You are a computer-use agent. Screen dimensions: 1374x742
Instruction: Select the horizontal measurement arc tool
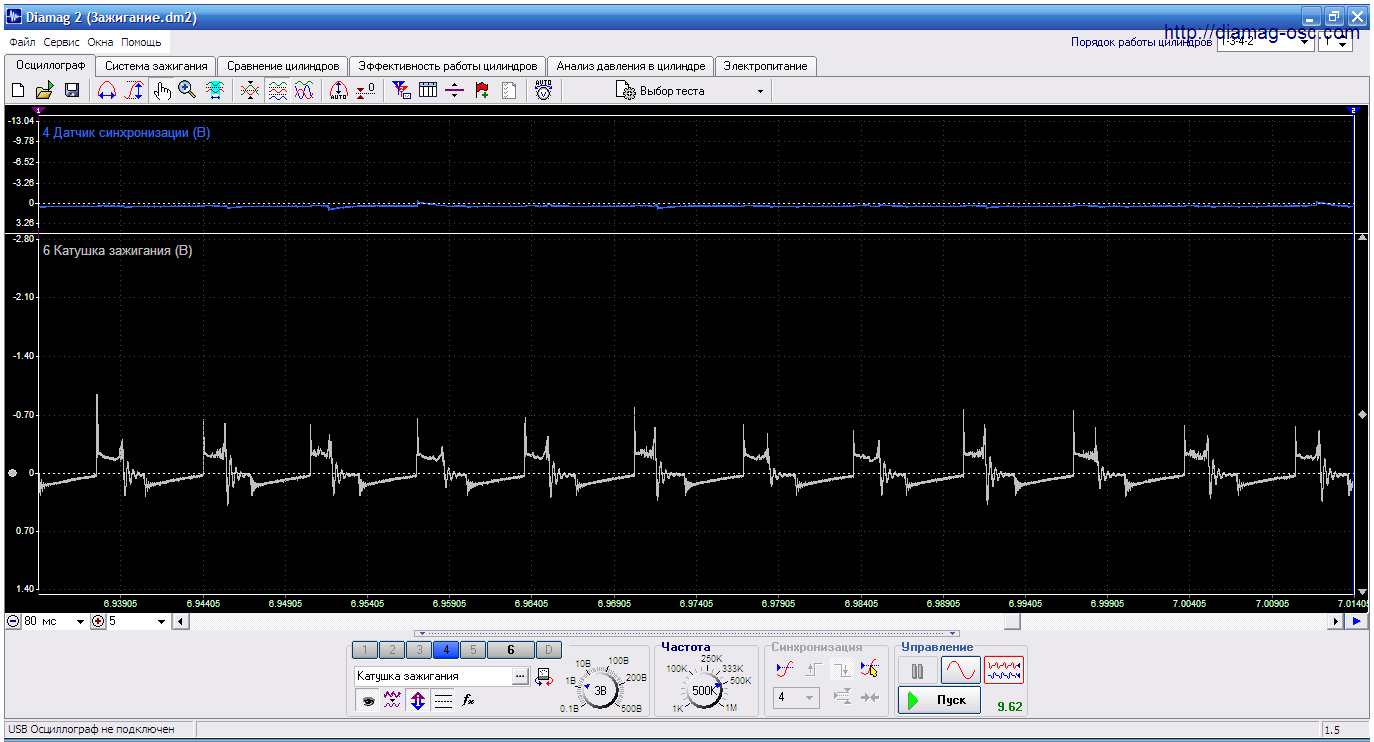(107, 91)
